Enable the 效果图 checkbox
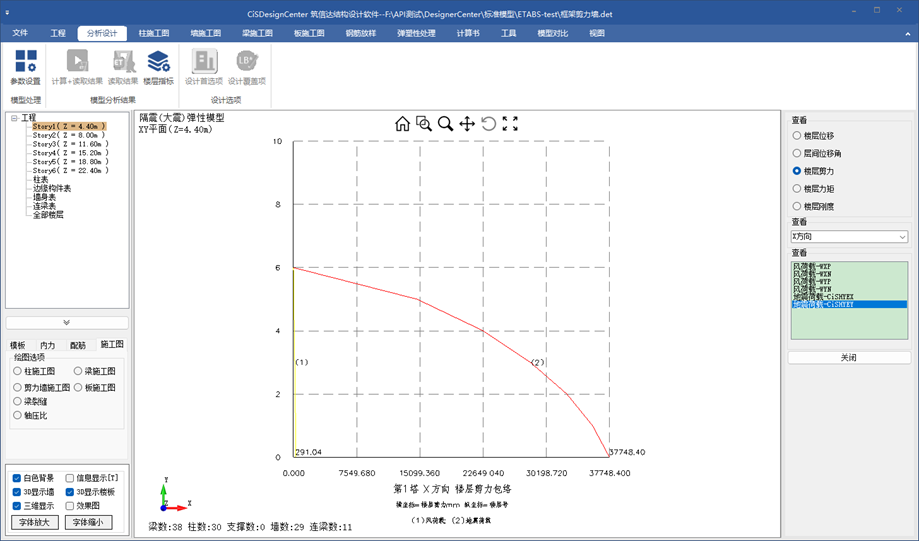 pyautogui.click(x=70, y=506)
